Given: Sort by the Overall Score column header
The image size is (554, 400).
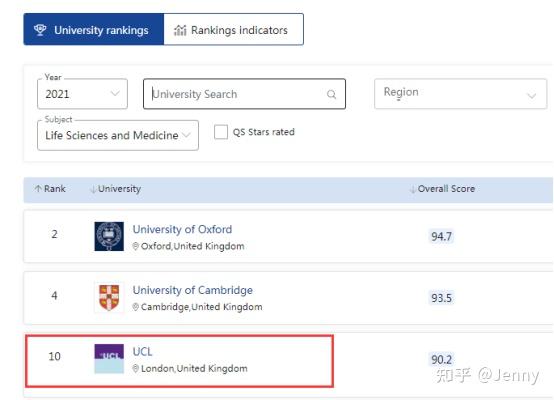Looking at the screenshot, I should pos(442,189).
